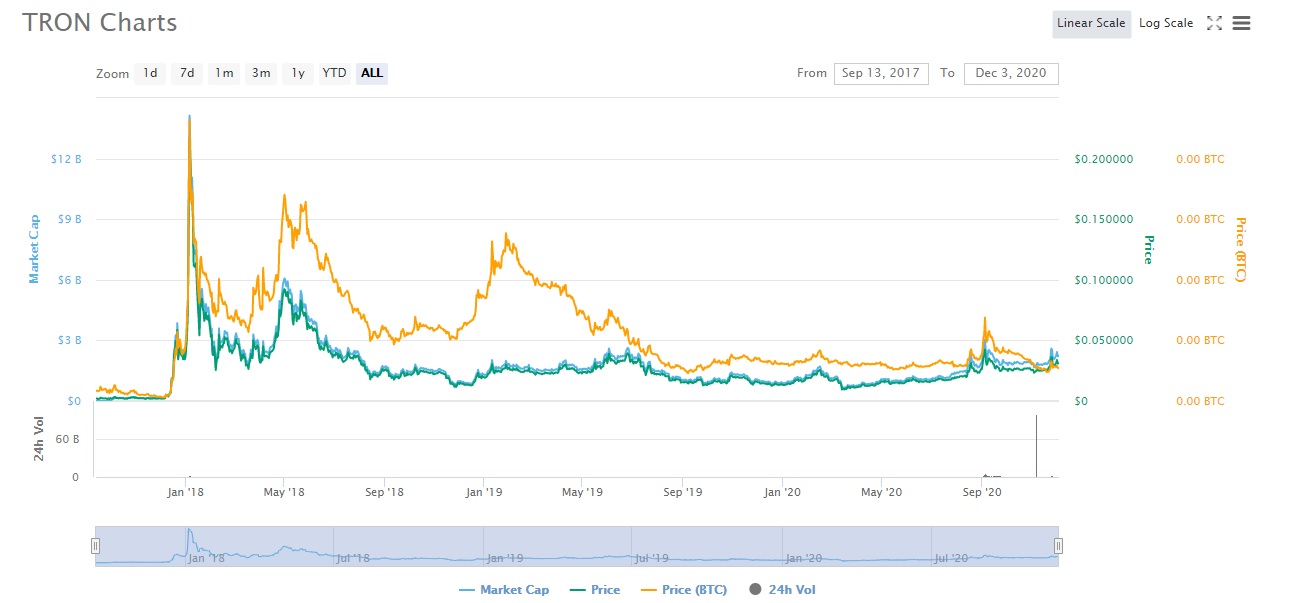
Task: Click the Price (BTC) axis title
Action: tap(1241, 249)
